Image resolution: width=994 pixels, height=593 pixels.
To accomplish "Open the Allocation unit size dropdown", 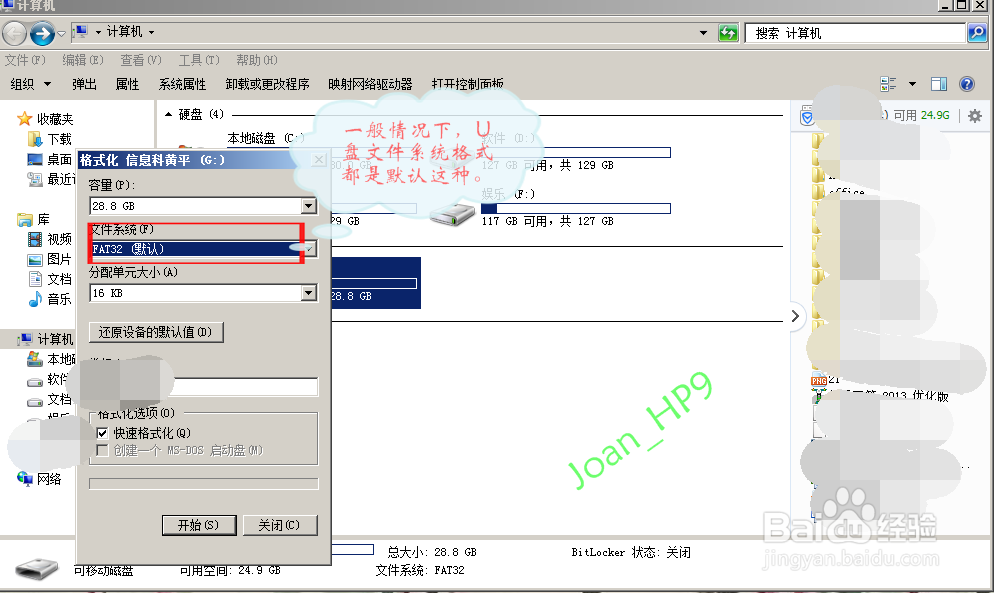I will tap(309, 292).
